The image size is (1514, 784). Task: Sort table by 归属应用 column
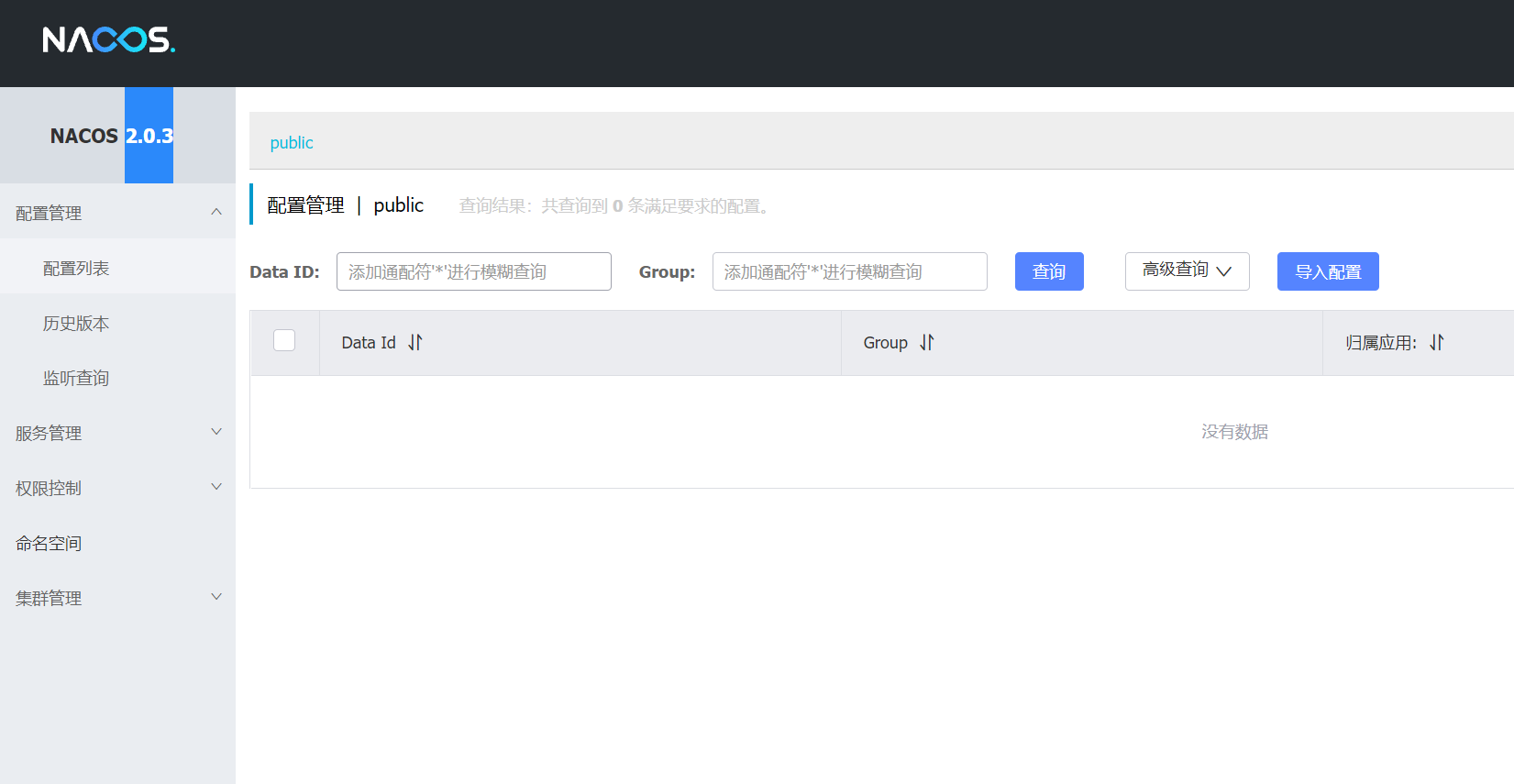(1437, 342)
